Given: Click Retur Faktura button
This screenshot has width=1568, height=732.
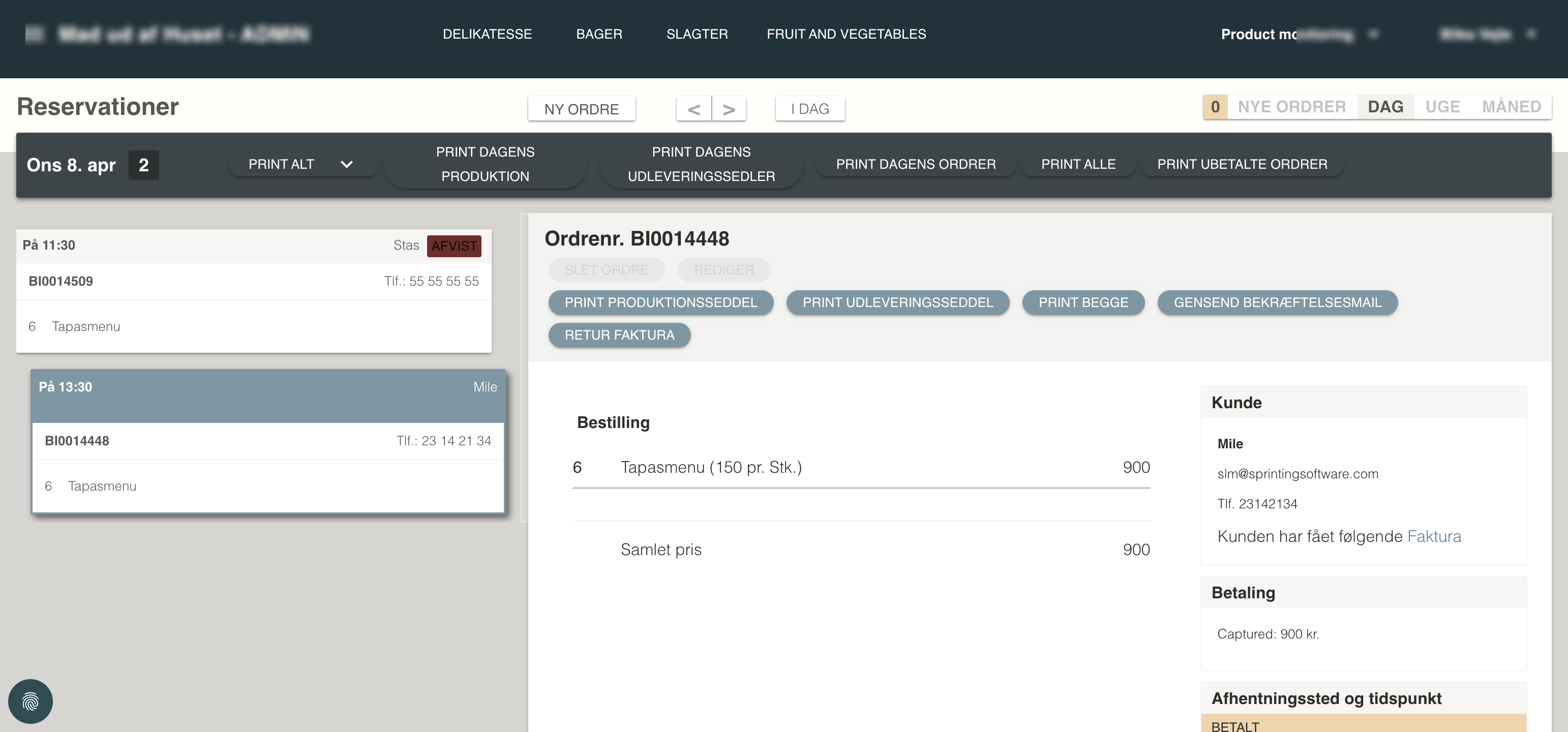Looking at the screenshot, I should [x=619, y=334].
